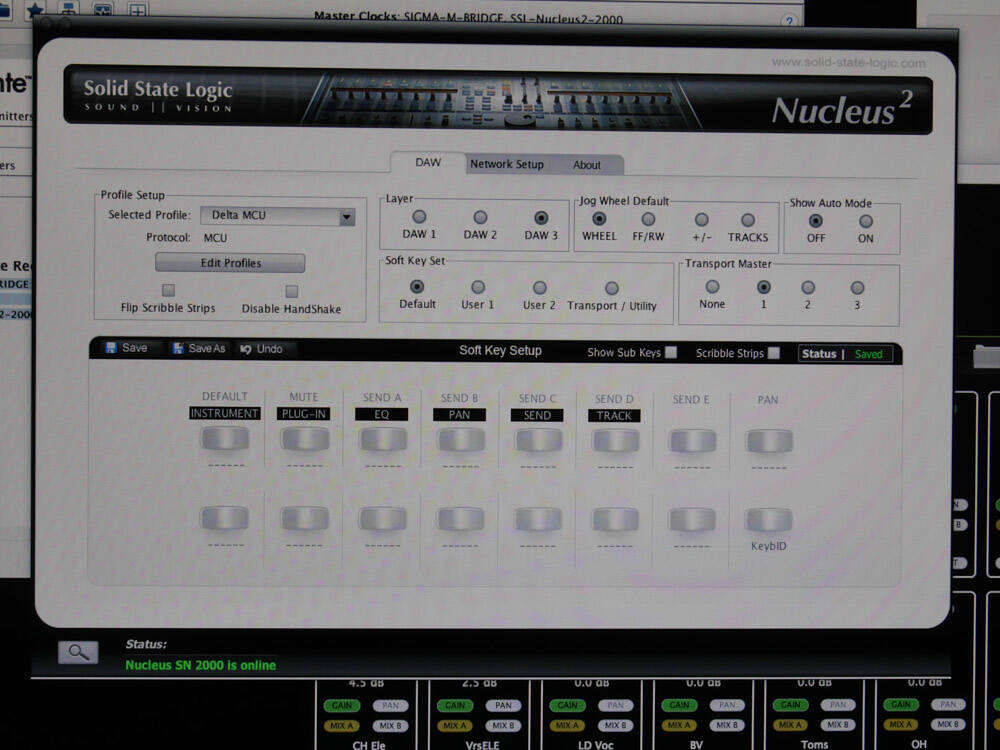Screen dimensions: 1000x750
Task: Click the Edit Profiles button
Action: click(x=230, y=263)
